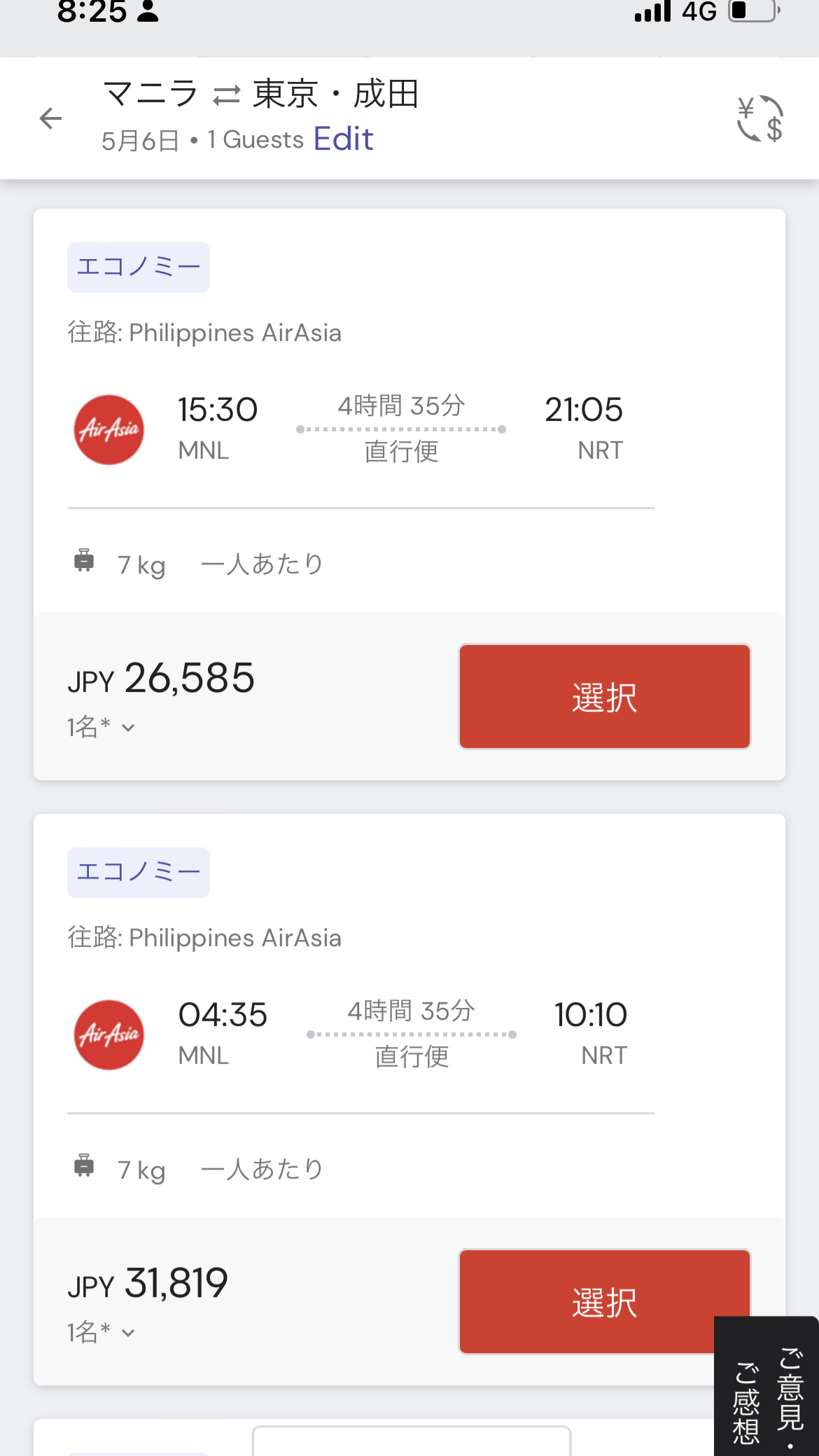Select the JPY 26,585 flight
The height and width of the screenshot is (1456, 819).
point(604,697)
